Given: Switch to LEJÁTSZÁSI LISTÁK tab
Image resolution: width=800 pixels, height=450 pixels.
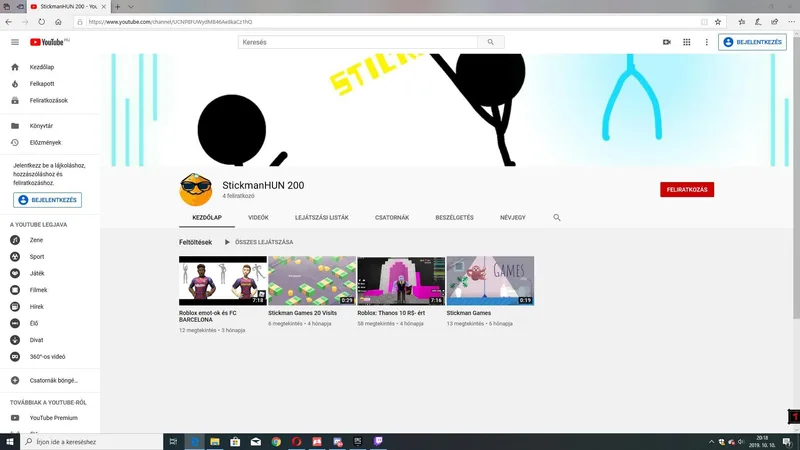Looking at the screenshot, I should point(321,217).
